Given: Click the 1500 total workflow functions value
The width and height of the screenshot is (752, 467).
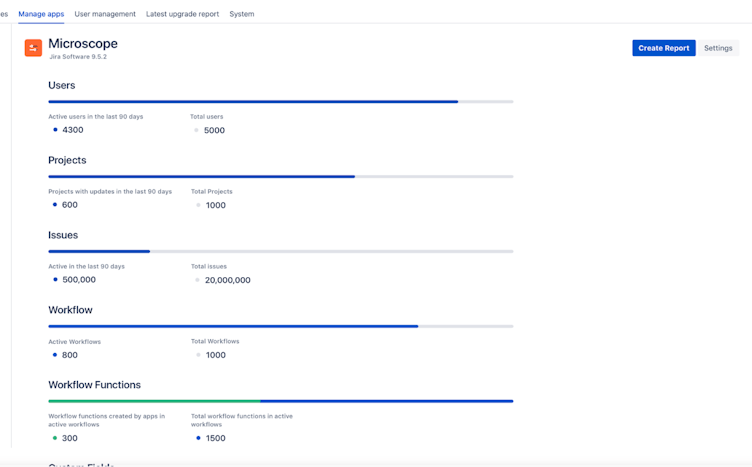Looking at the screenshot, I should (x=216, y=438).
